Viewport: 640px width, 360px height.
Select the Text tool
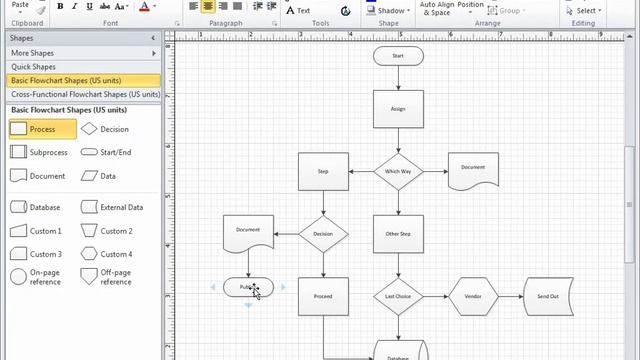pyautogui.click(x=298, y=11)
